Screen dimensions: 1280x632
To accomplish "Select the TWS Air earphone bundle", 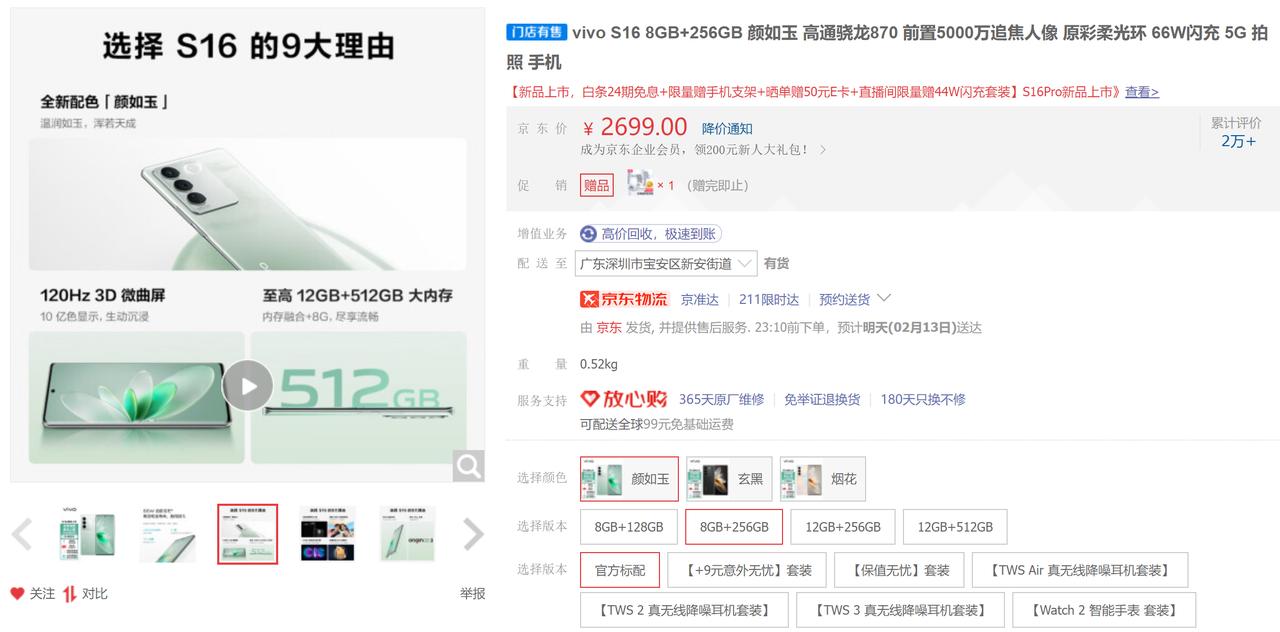I will tap(1080, 570).
